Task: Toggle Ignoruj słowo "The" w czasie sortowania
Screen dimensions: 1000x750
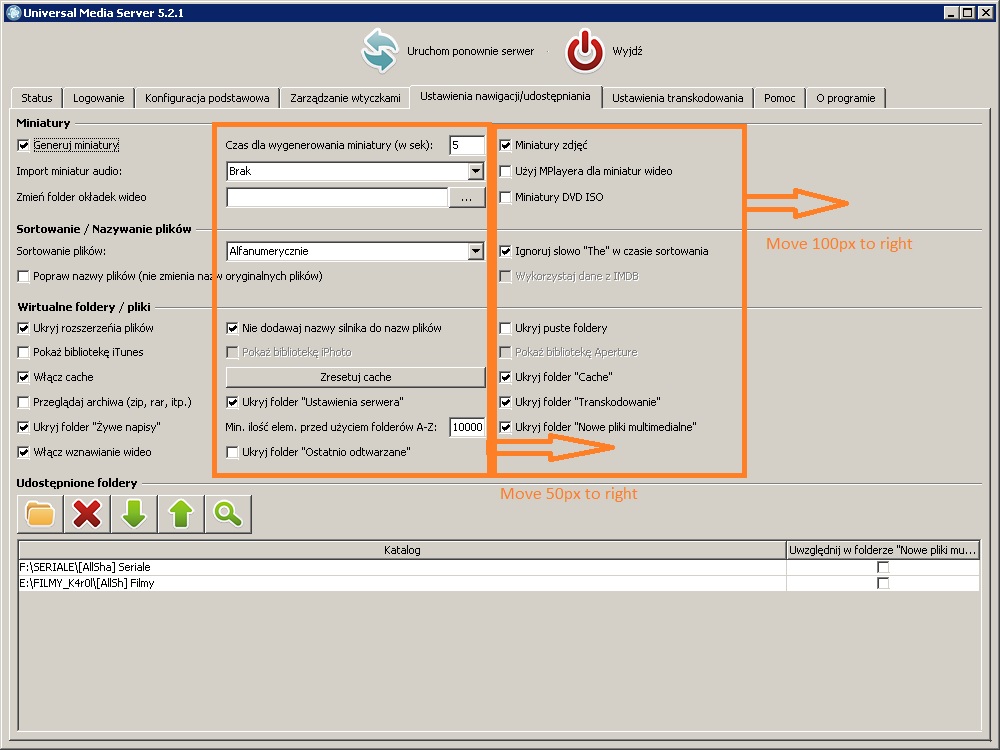Action: (505, 251)
